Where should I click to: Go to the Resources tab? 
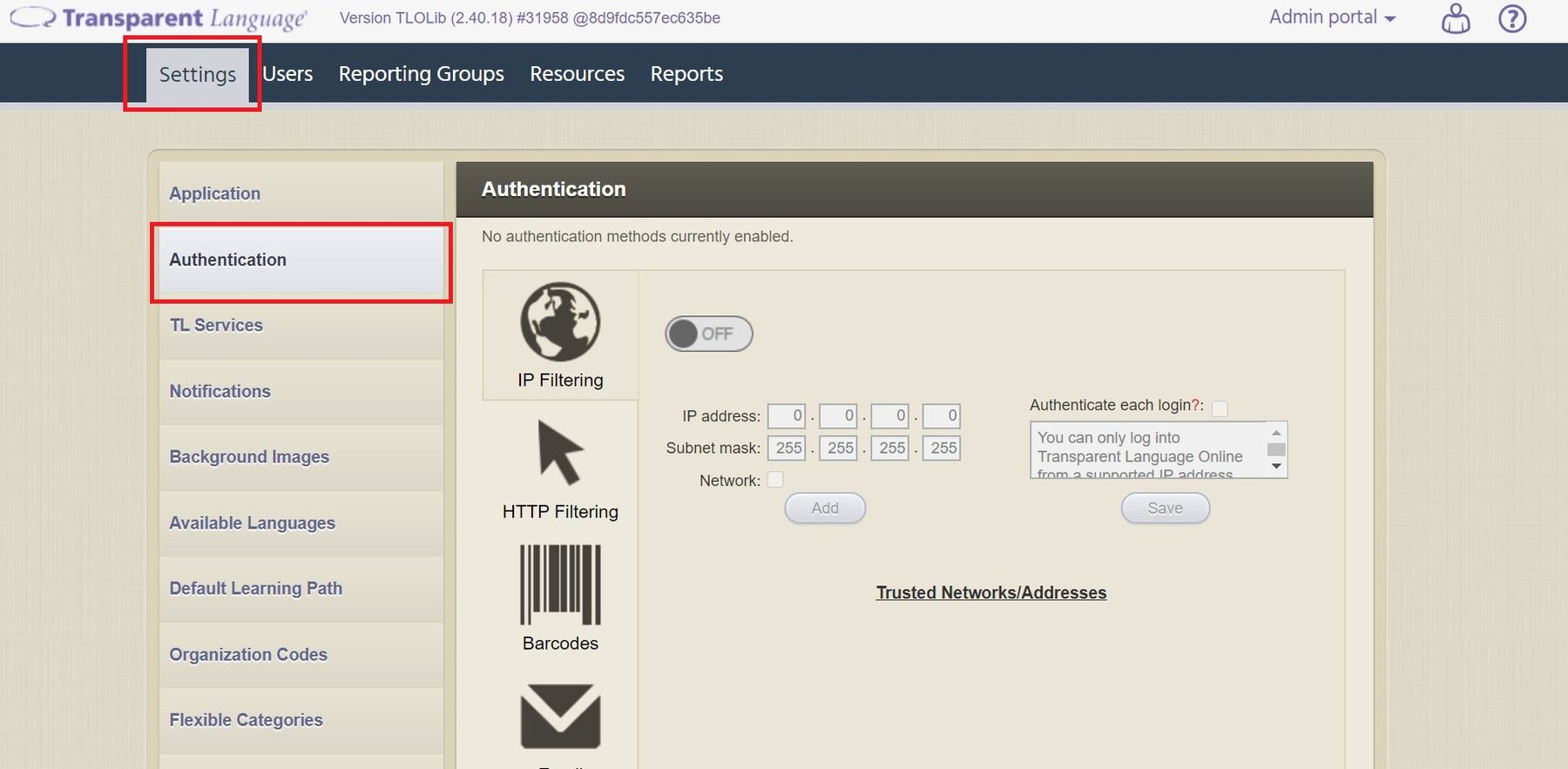pyautogui.click(x=577, y=74)
